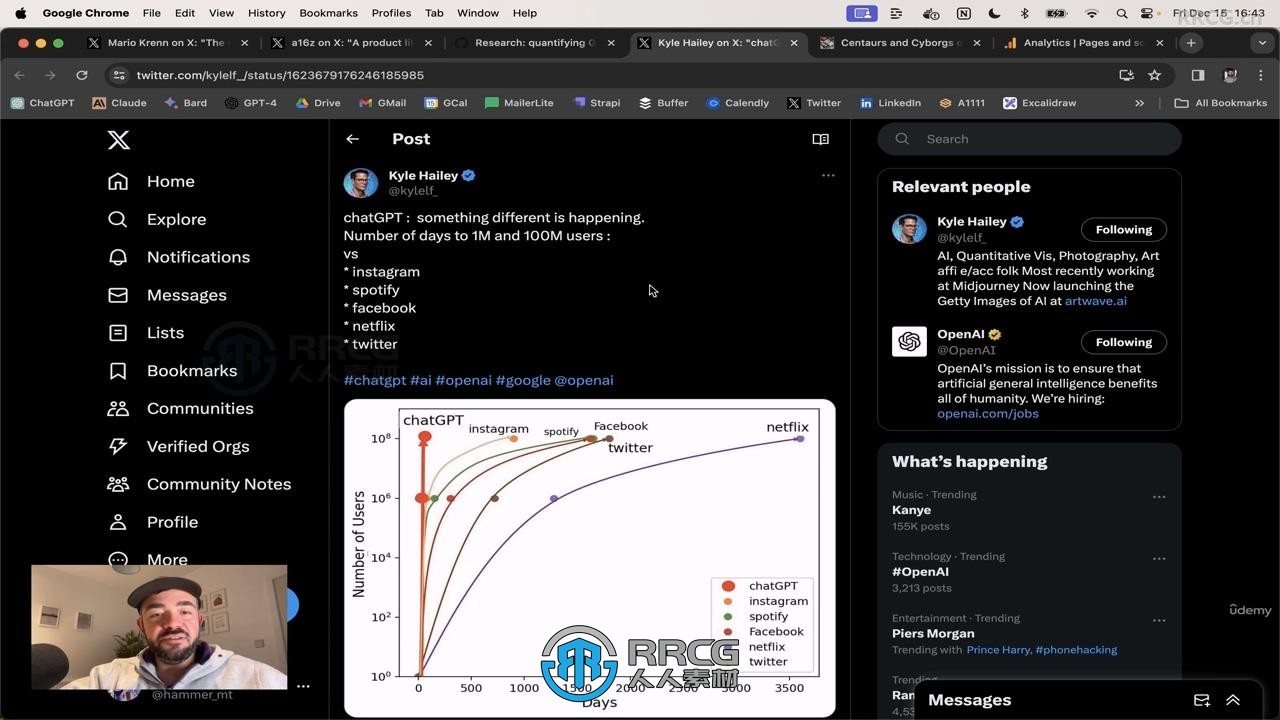Open Profile in sidebar
This screenshot has width=1280, height=720.
coord(152,522)
